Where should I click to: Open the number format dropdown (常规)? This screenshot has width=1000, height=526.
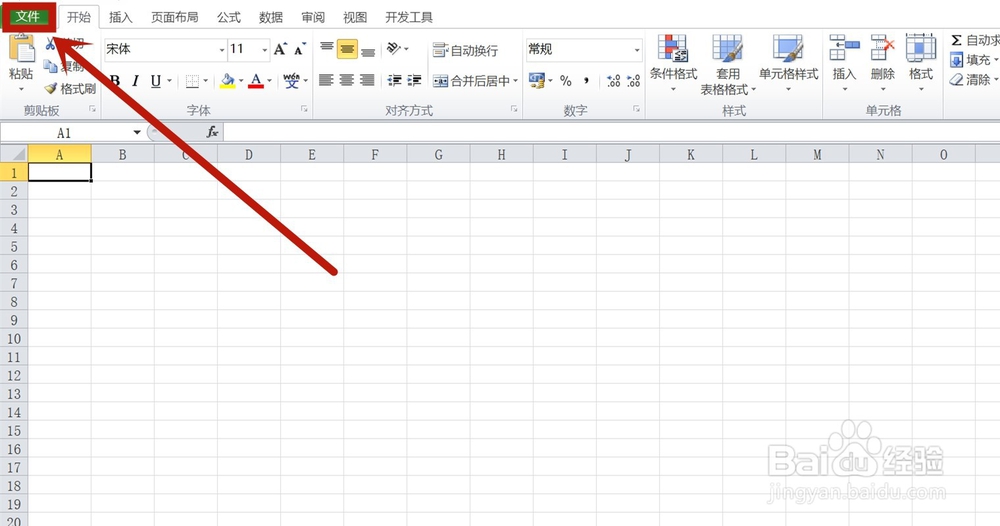[x=636, y=50]
